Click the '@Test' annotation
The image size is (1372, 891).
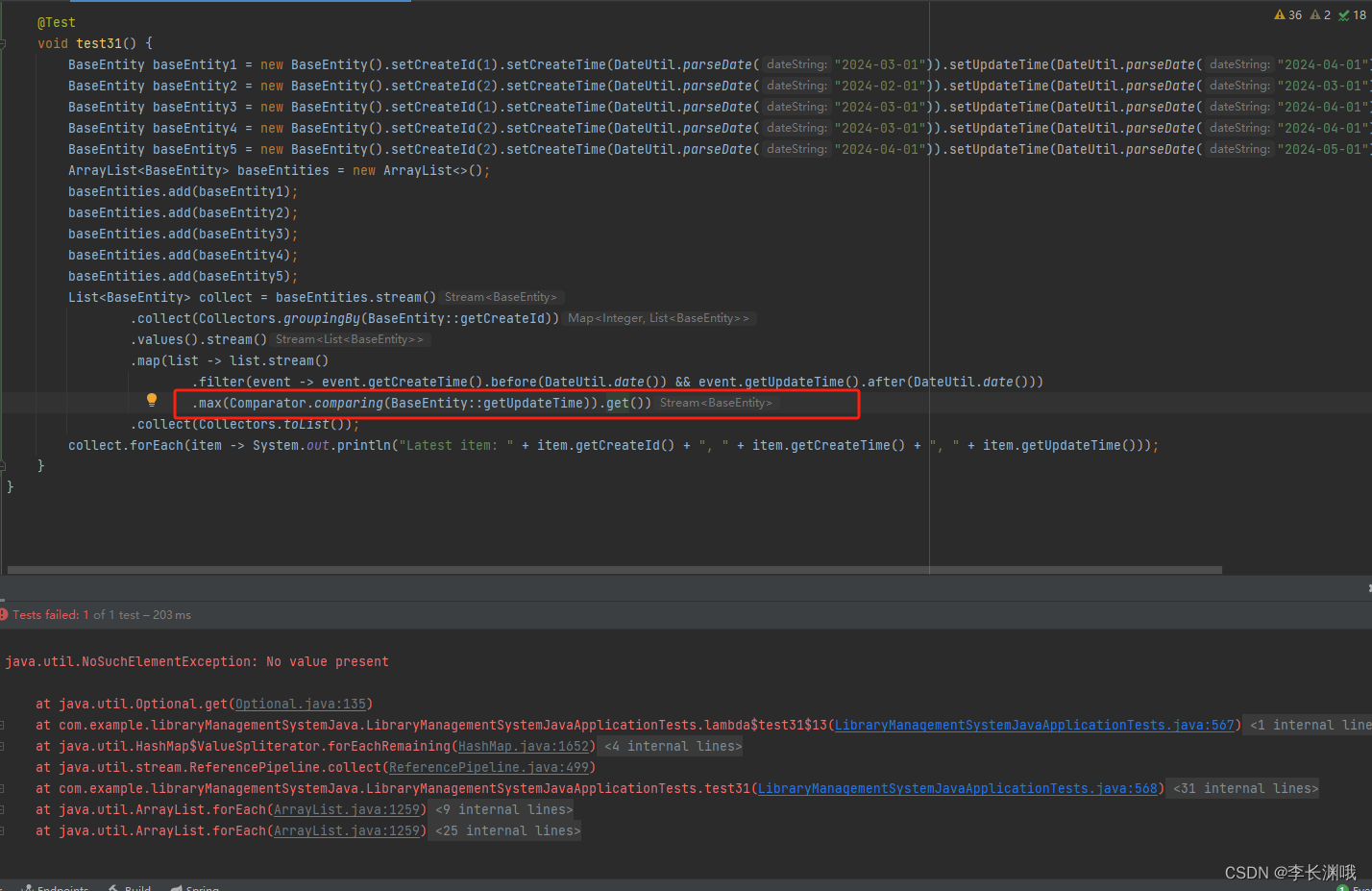click(57, 22)
